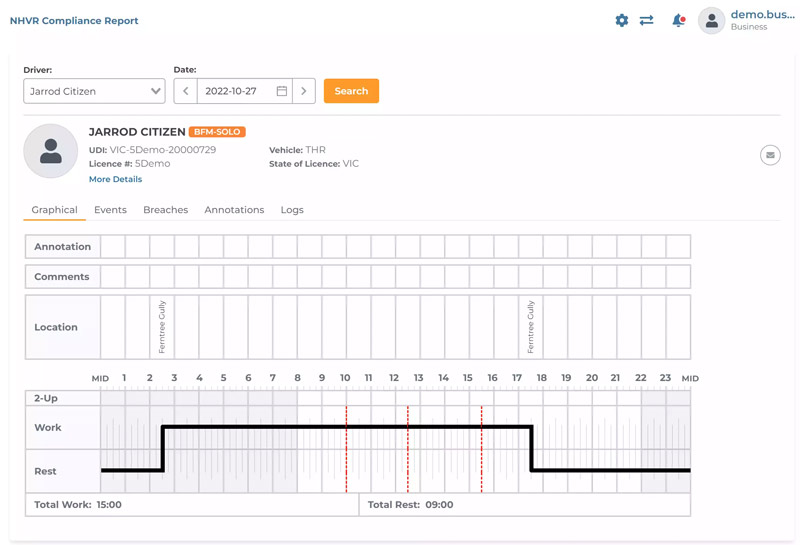
Task: Open the calendar date picker icon
Action: 282,91
